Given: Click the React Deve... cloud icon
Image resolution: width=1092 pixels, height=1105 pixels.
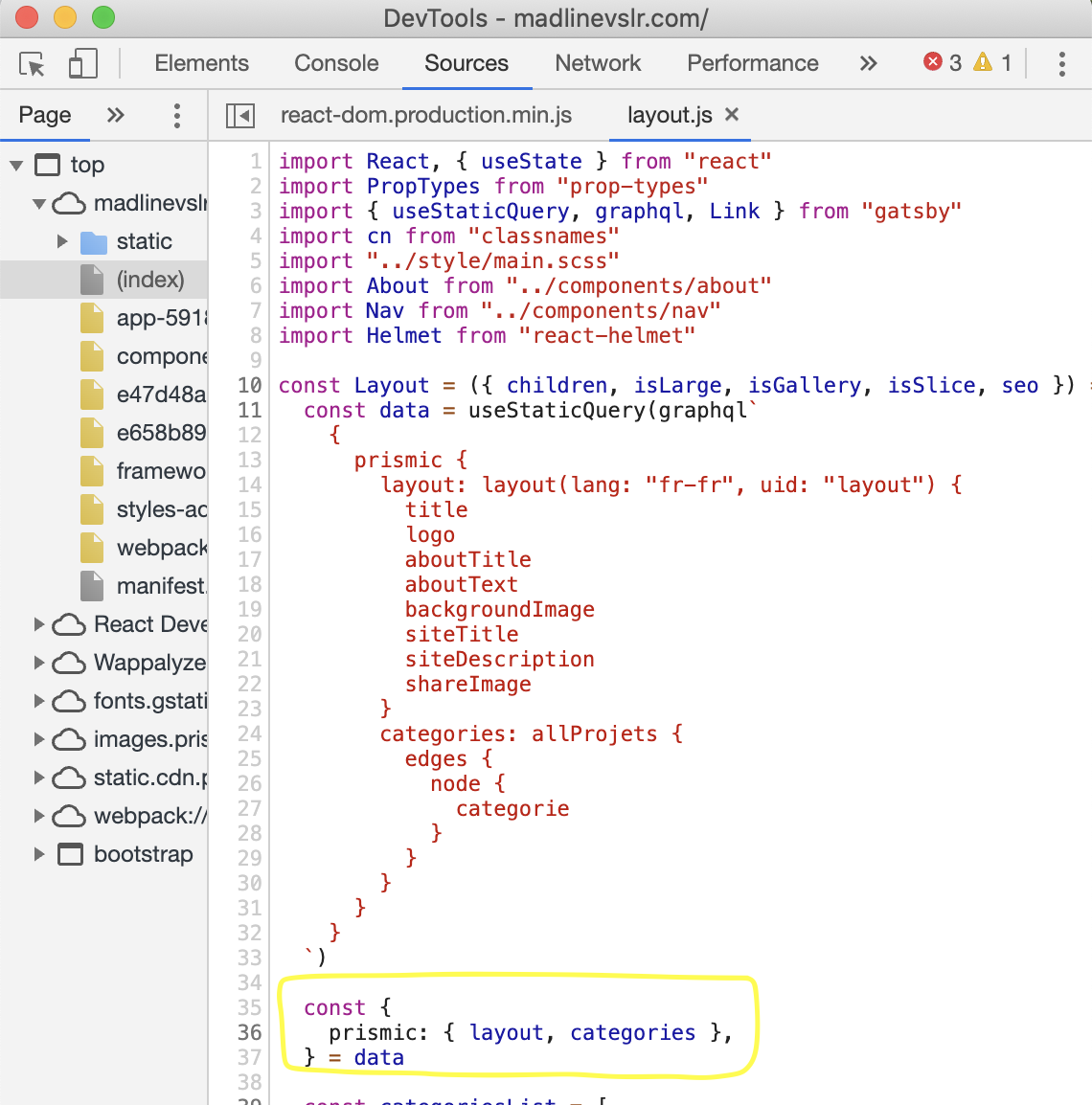Looking at the screenshot, I should point(69,625).
